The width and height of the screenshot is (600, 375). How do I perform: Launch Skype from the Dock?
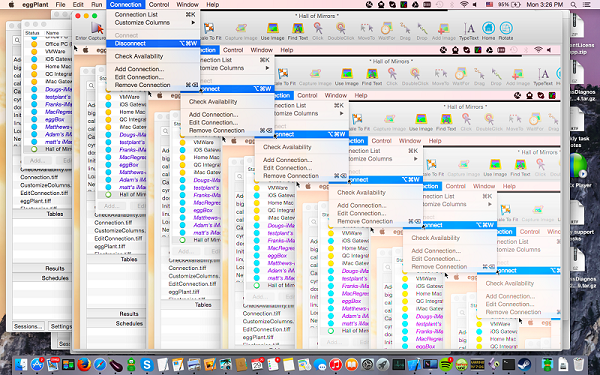point(147,365)
